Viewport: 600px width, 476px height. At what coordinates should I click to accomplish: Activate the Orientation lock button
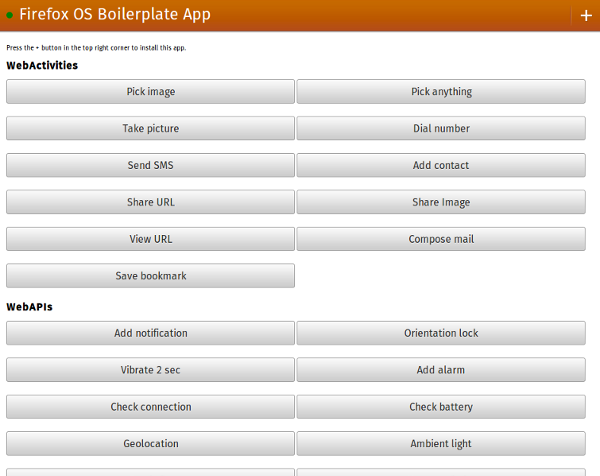[x=441, y=334]
